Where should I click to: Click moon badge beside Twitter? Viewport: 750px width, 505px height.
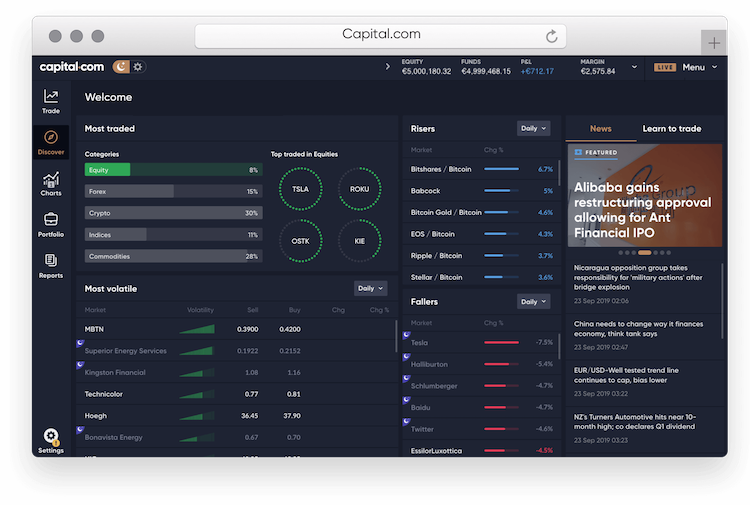[x=407, y=422]
